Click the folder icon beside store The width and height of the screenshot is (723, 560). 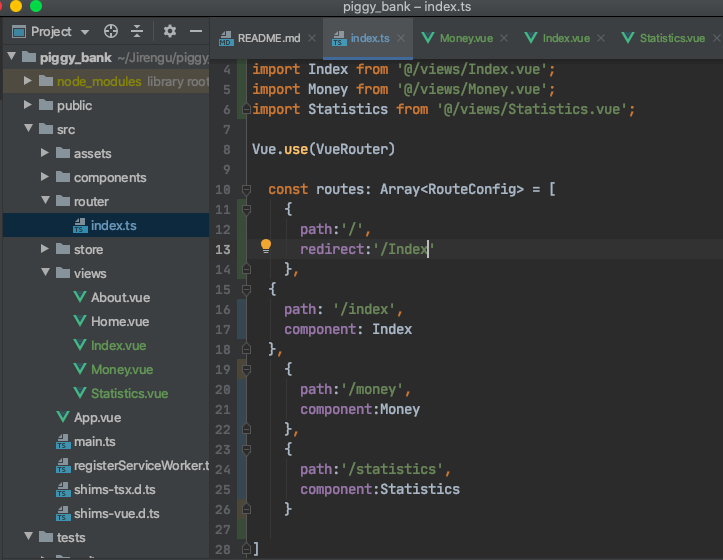click(x=63, y=249)
